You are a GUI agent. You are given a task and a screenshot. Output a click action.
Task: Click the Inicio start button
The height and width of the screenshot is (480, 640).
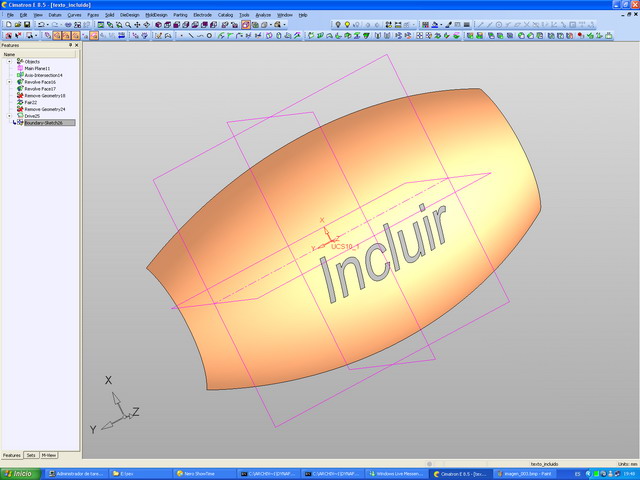click(x=18, y=473)
